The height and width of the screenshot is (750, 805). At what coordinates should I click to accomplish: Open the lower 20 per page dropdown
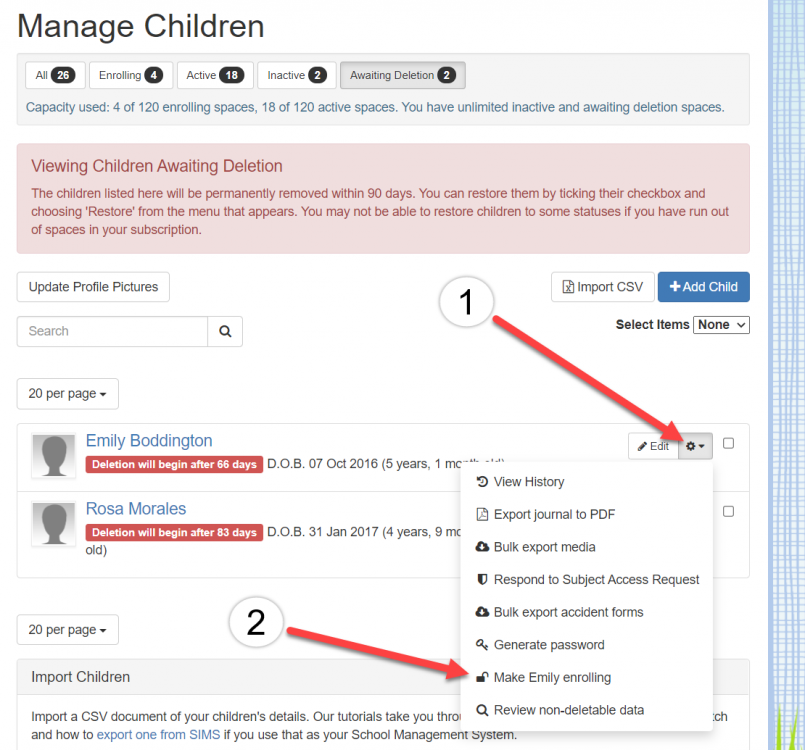pos(67,629)
